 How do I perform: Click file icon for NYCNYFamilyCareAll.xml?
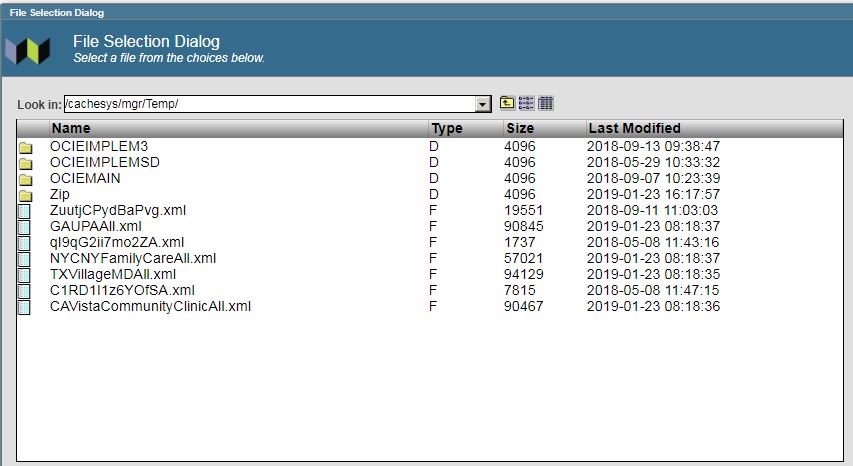(x=24, y=259)
